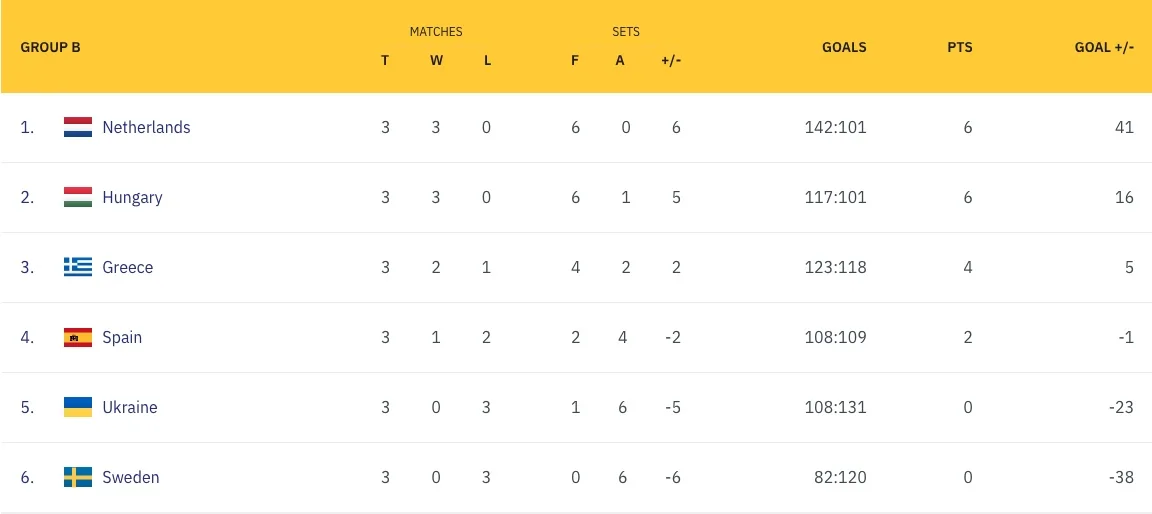The image size is (1152, 514).
Task: Click Netherlands goals score 142:101
Action: [x=835, y=127]
